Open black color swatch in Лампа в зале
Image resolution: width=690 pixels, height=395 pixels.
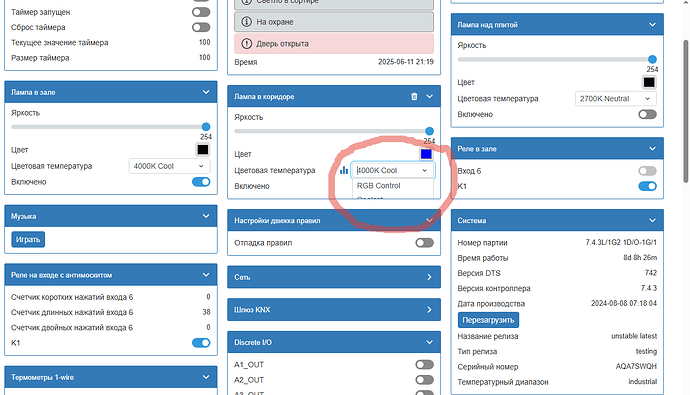[x=203, y=150]
